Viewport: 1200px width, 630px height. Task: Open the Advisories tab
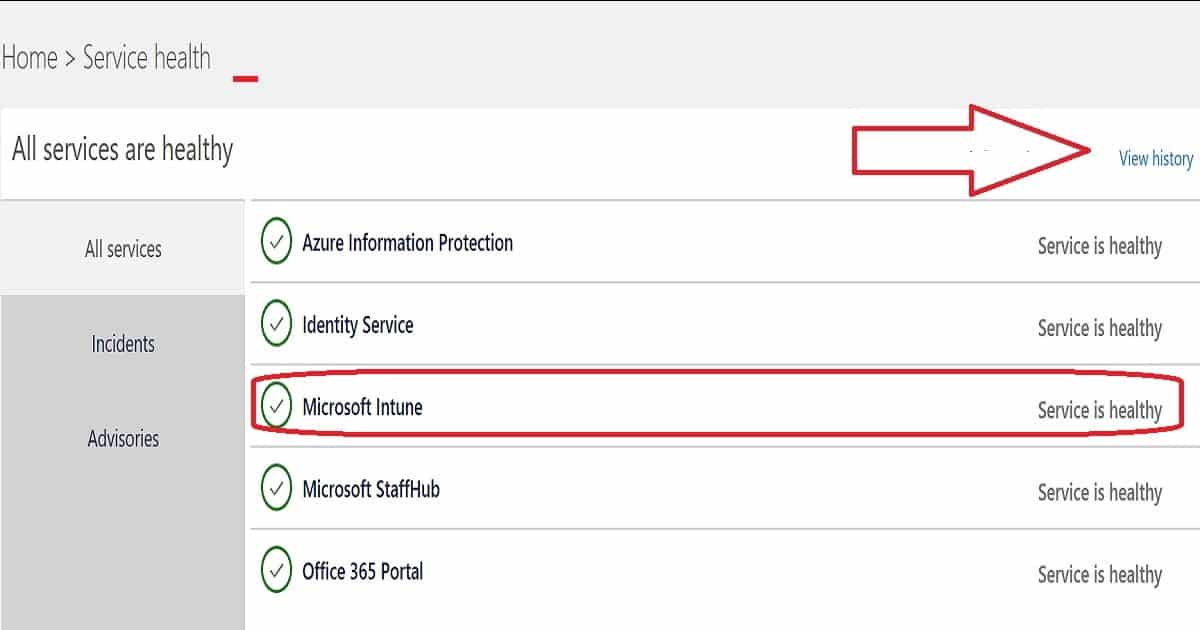click(x=123, y=439)
